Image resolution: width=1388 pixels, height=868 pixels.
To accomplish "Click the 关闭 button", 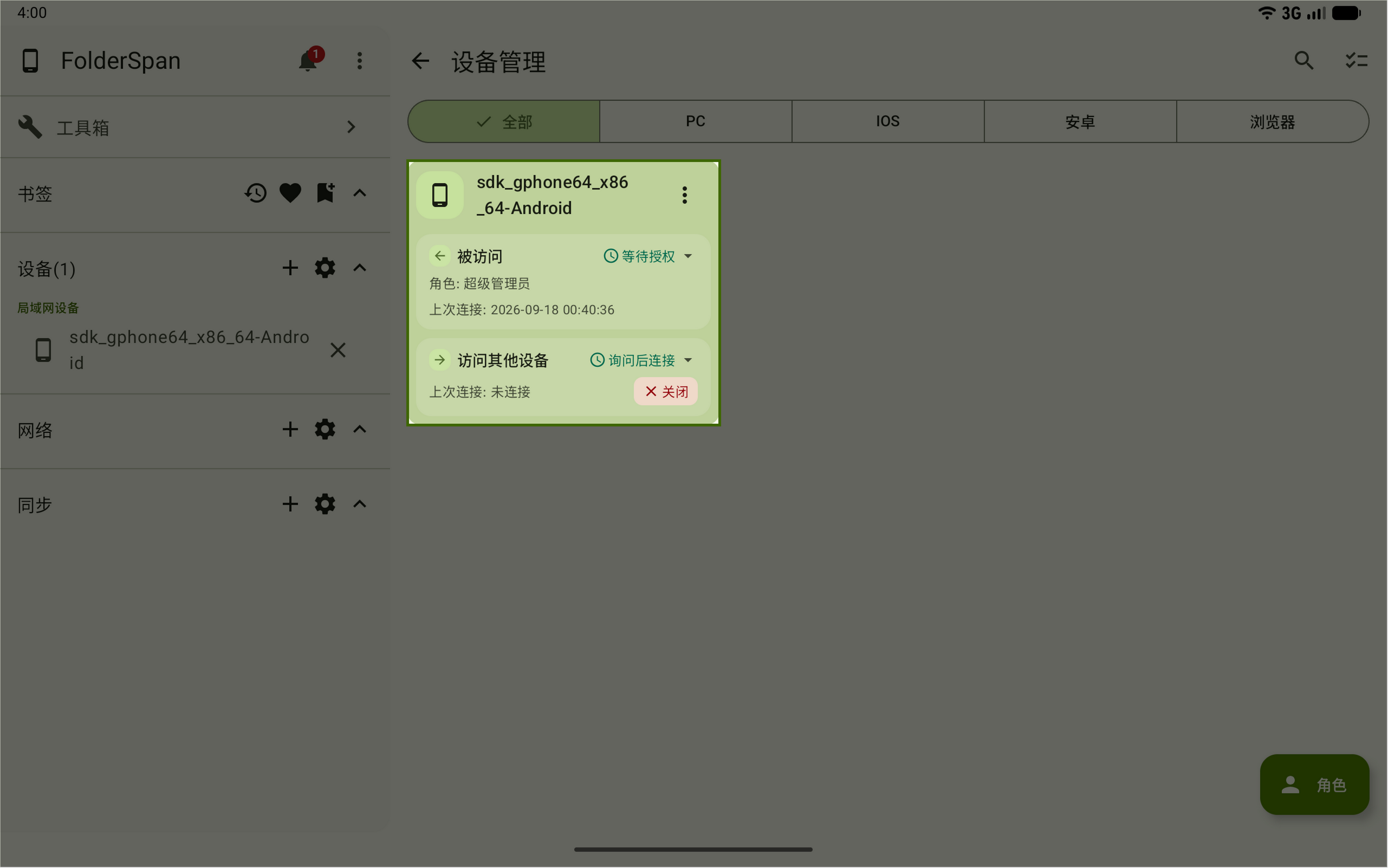I will pos(666,392).
